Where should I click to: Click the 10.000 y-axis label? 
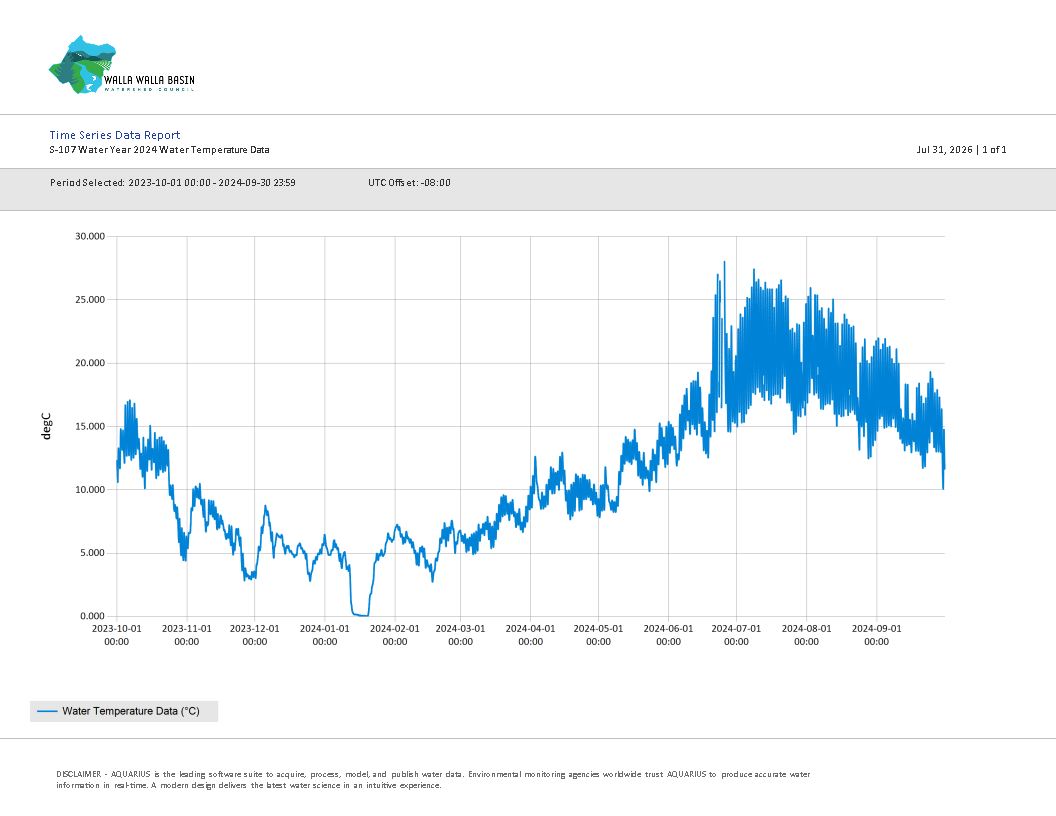click(90, 489)
